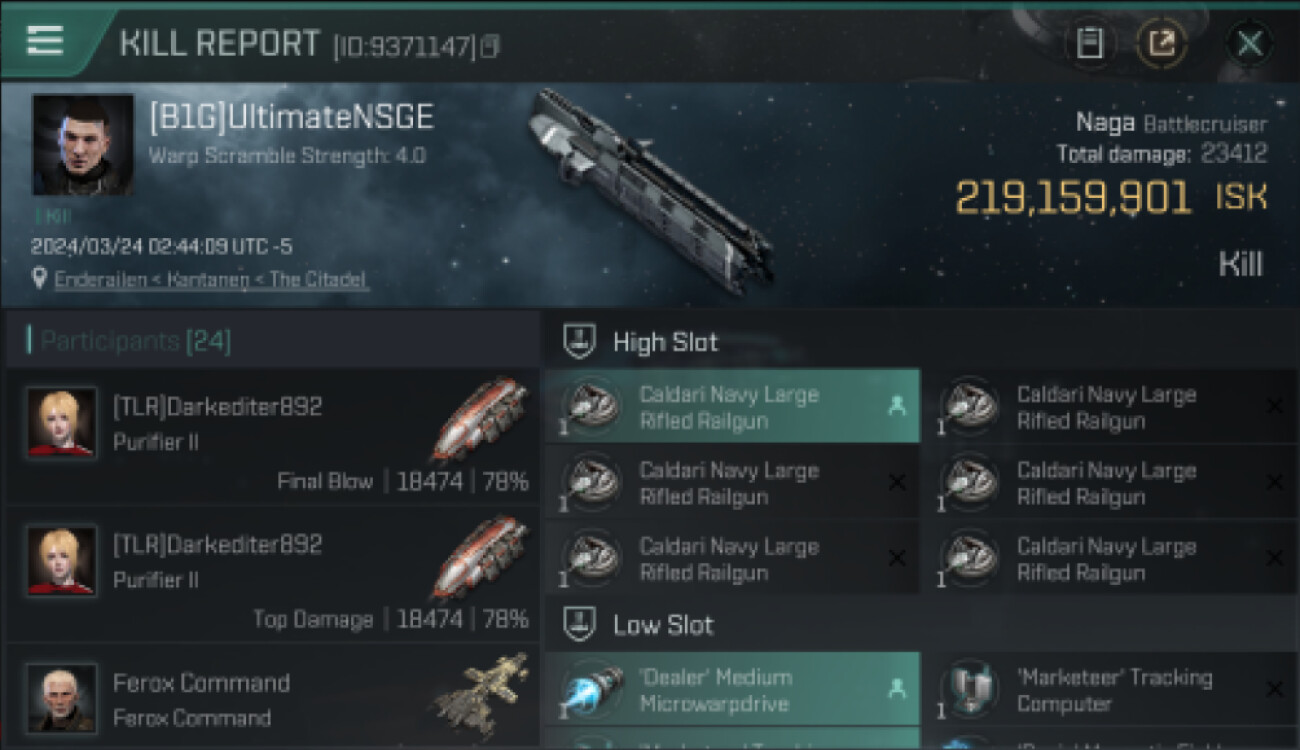Click person icon on 'Dealer' Medium Microwarpdrive
Screen dimensions: 1300x750
click(896, 689)
